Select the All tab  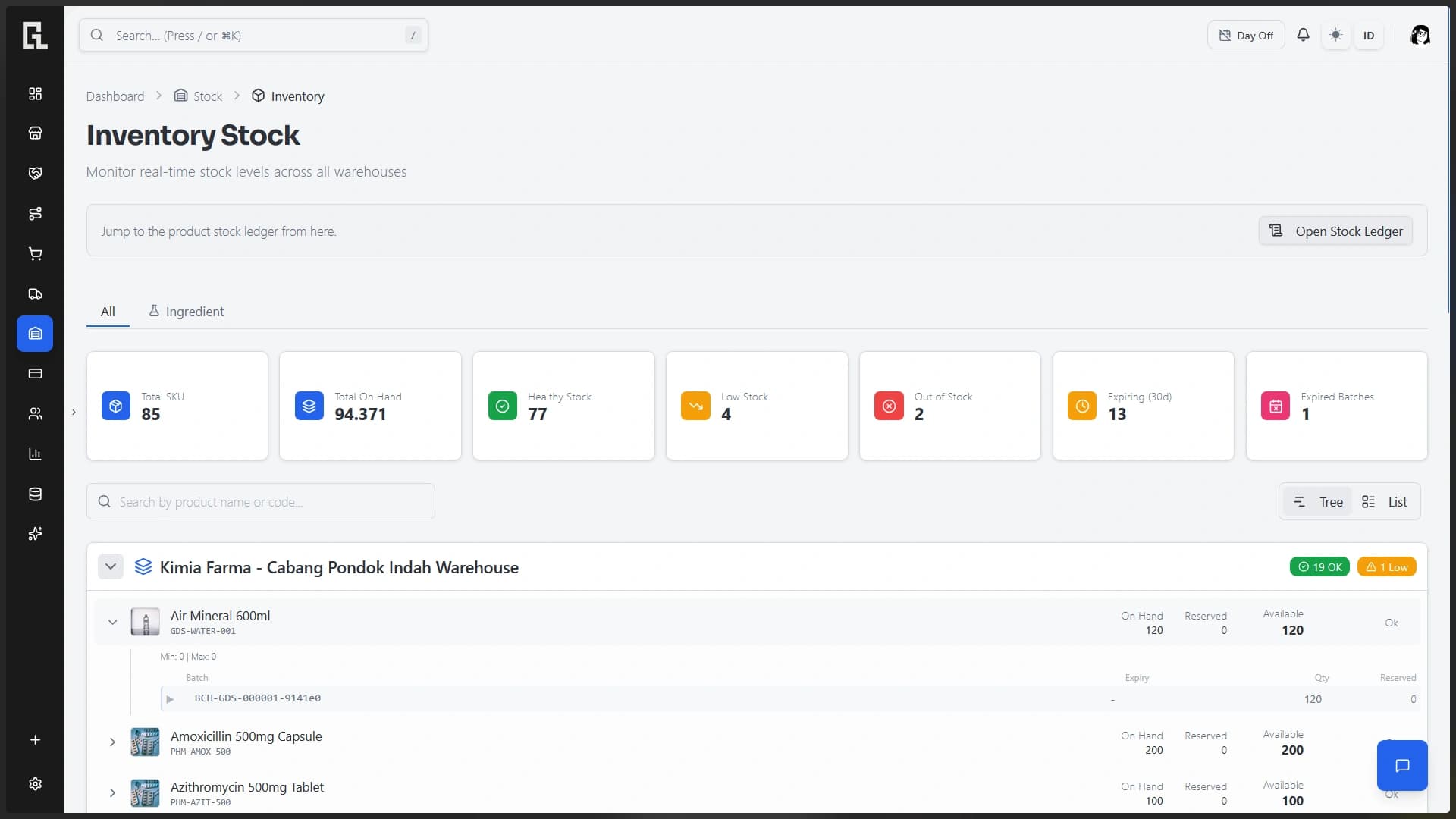coord(108,312)
